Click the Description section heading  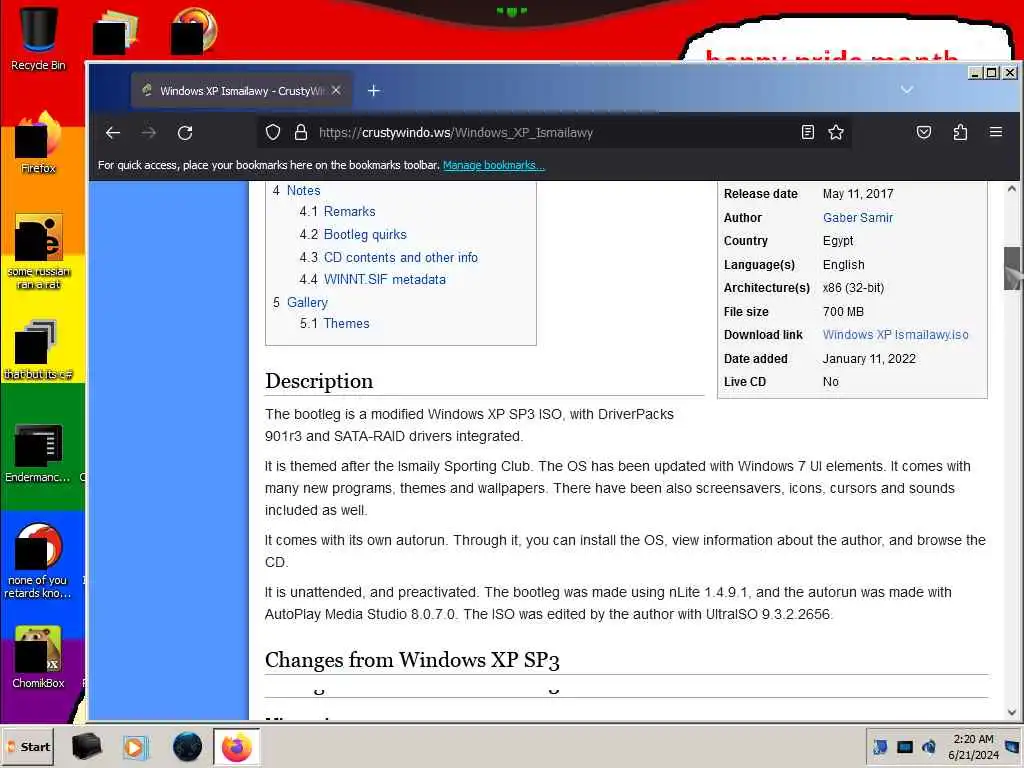pyautogui.click(x=319, y=381)
